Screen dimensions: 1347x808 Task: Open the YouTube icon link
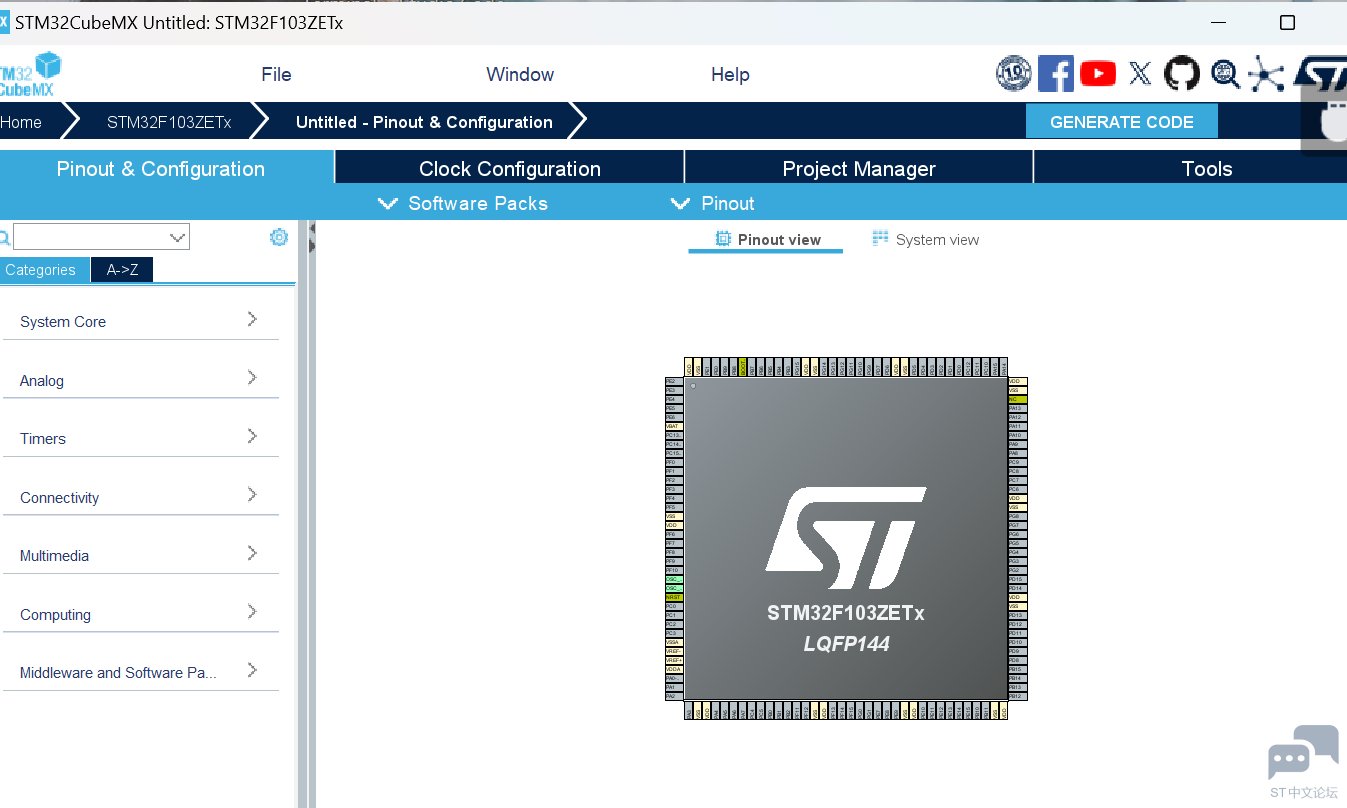click(1098, 73)
